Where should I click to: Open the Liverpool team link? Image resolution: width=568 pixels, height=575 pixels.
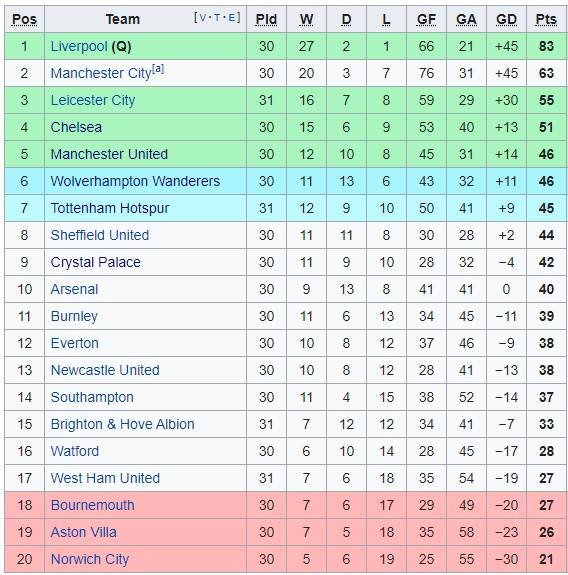[x=79, y=47]
